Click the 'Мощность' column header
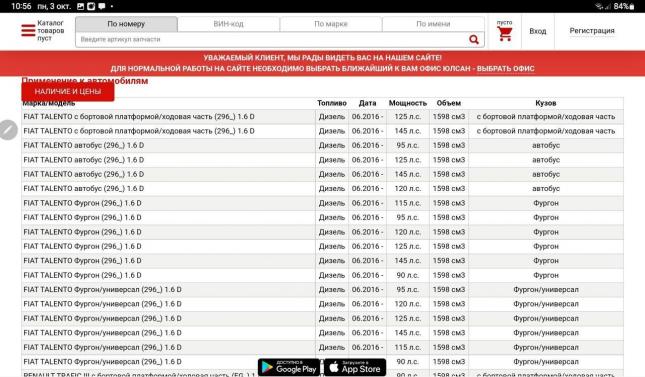Viewport: 645px width, 377px height. click(408, 103)
